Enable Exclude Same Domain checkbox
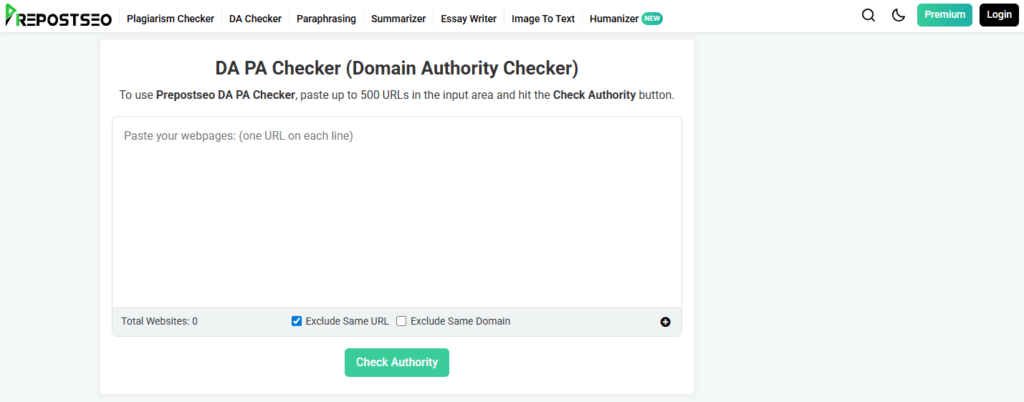The height and width of the screenshot is (402, 1024). (x=401, y=321)
